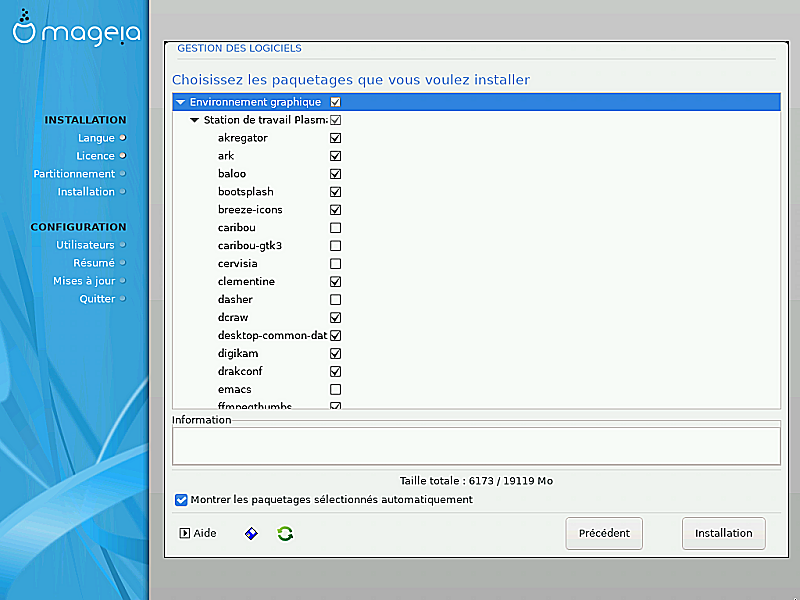This screenshot has width=800, height=600.
Task: Check the emacs package checkbox
Action: 336,389
